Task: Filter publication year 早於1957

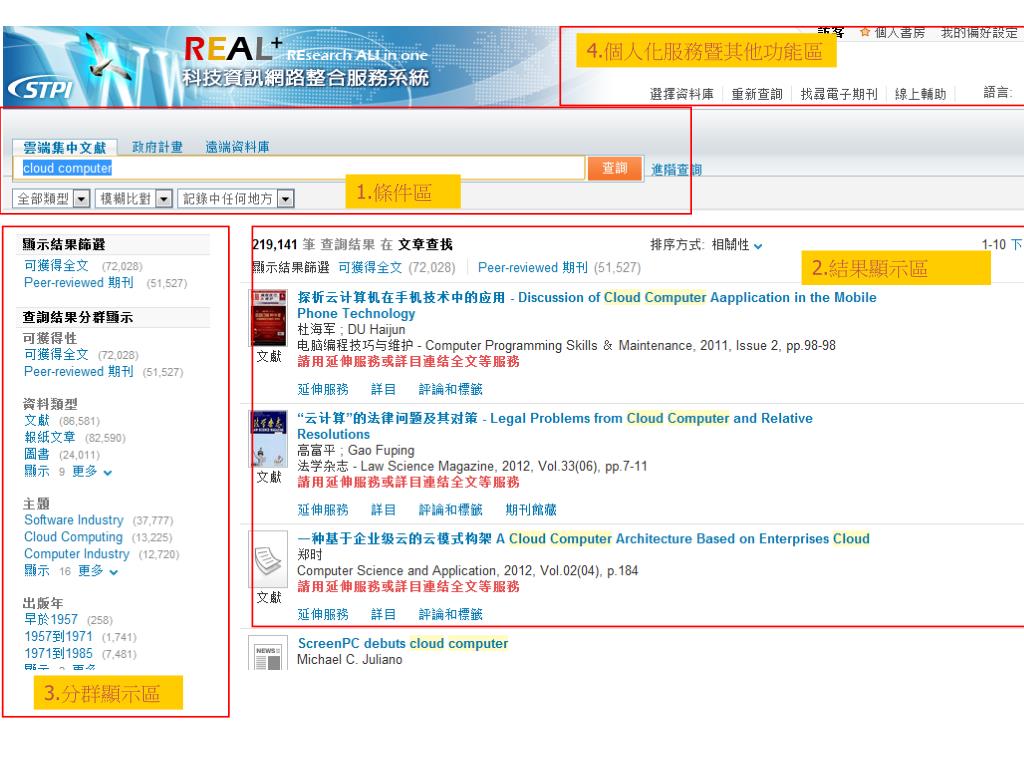Action: click(51, 619)
